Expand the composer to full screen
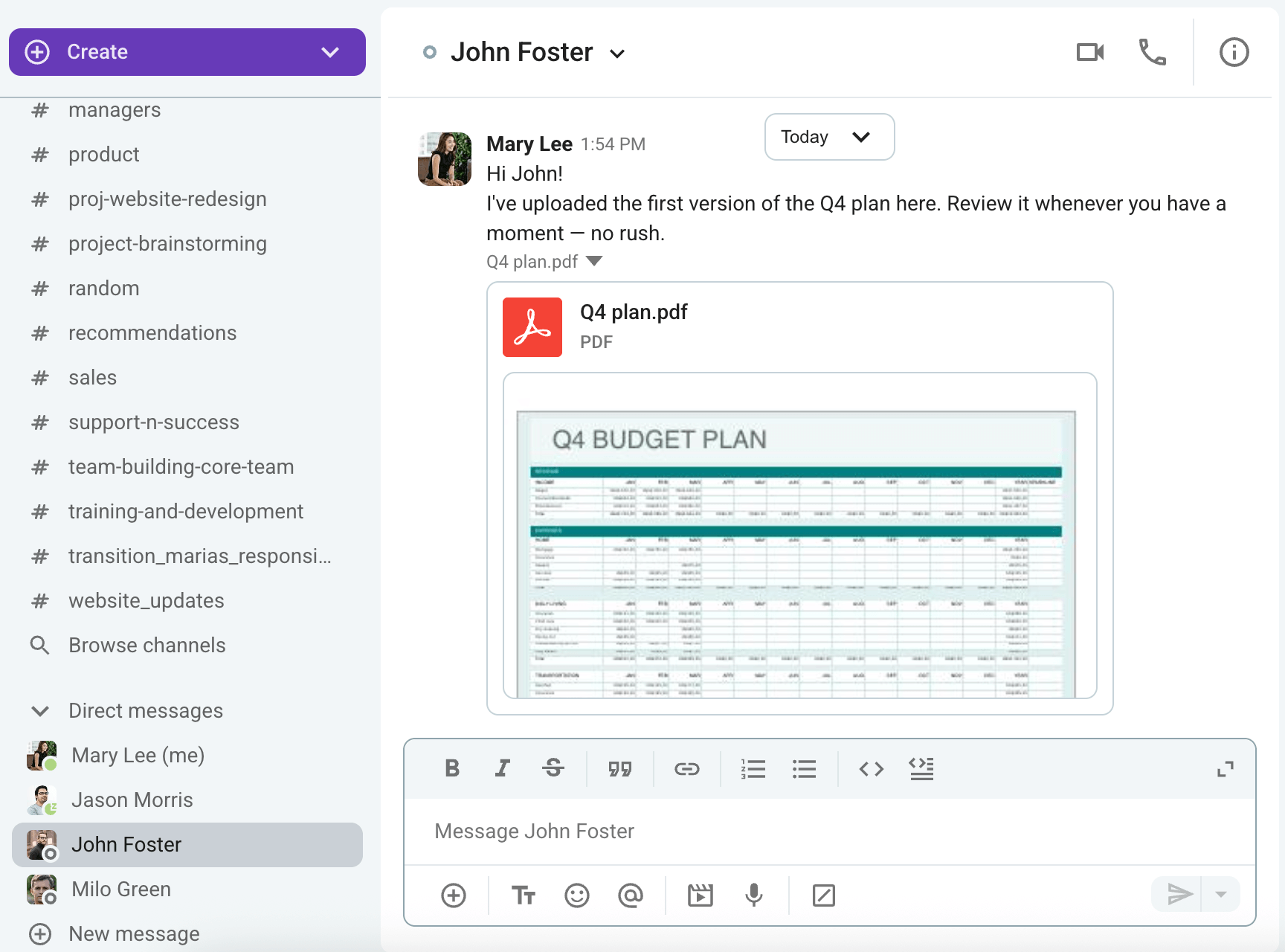The width and height of the screenshot is (1285, 952). pyautogui.click(x=1226, y=768)
